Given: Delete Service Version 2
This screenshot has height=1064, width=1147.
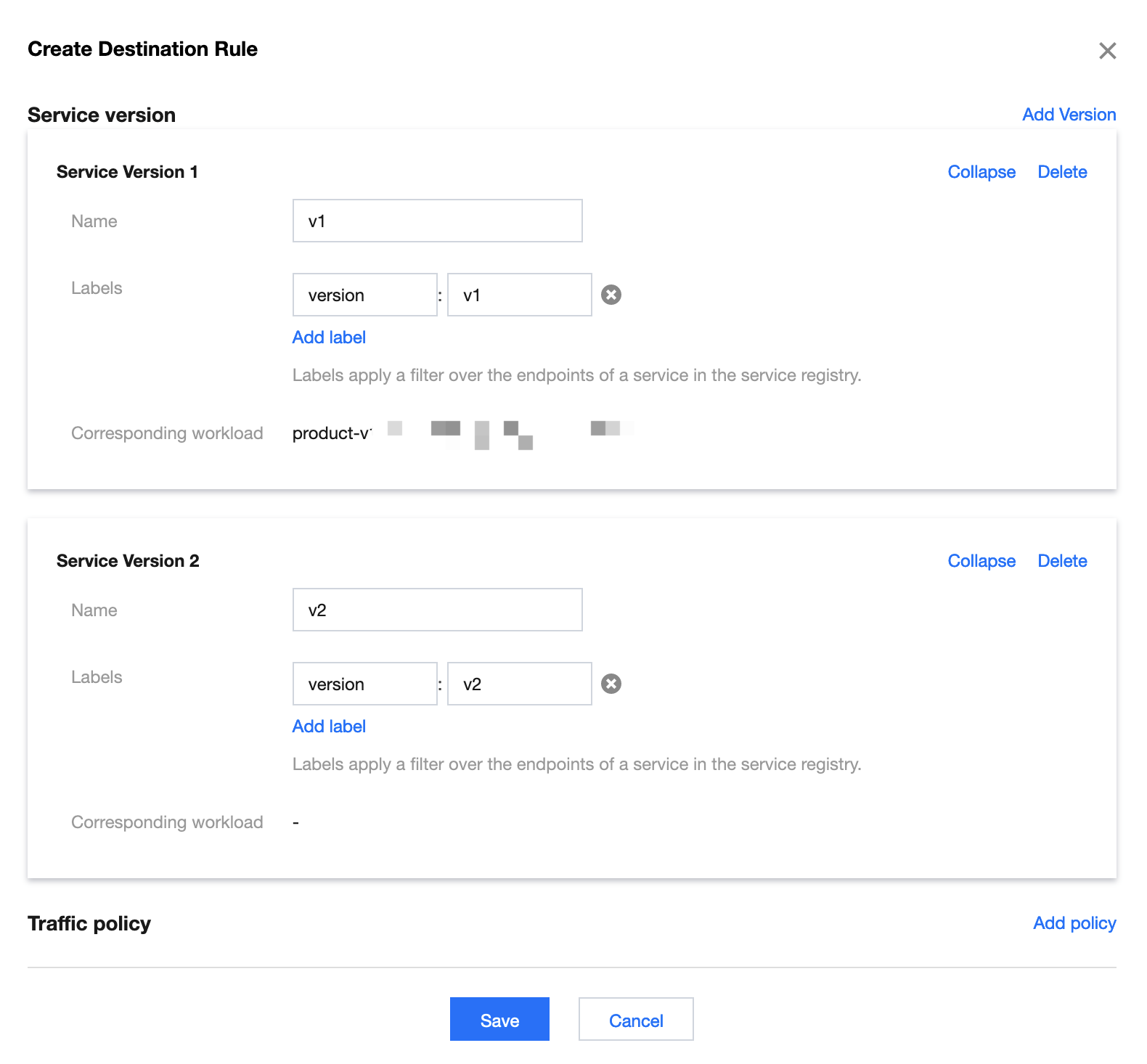Looking at the screenshot, I should point(1062,561).
